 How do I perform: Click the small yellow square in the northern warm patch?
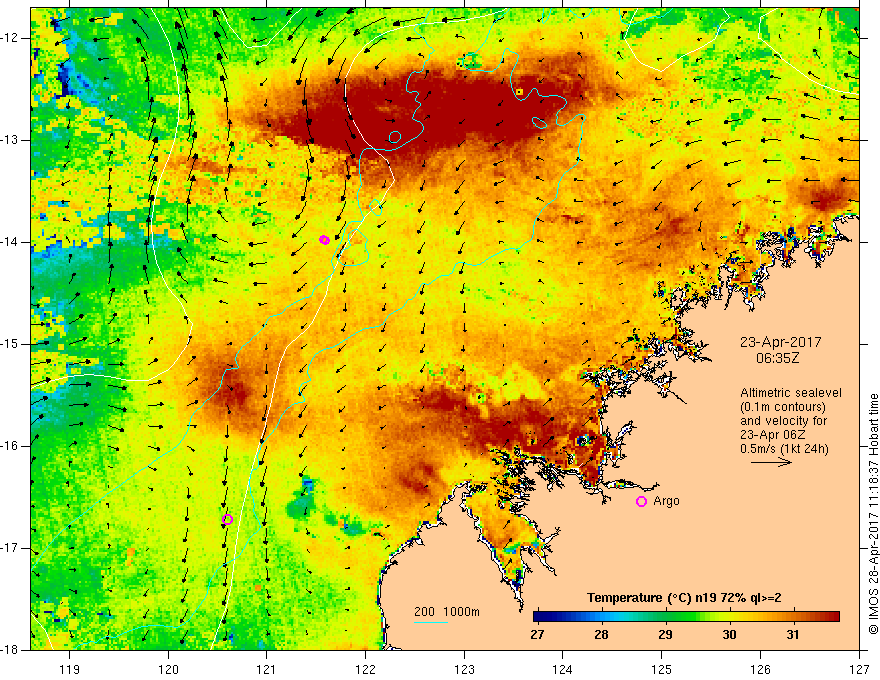pyautogui.click(x=520, y=91)
